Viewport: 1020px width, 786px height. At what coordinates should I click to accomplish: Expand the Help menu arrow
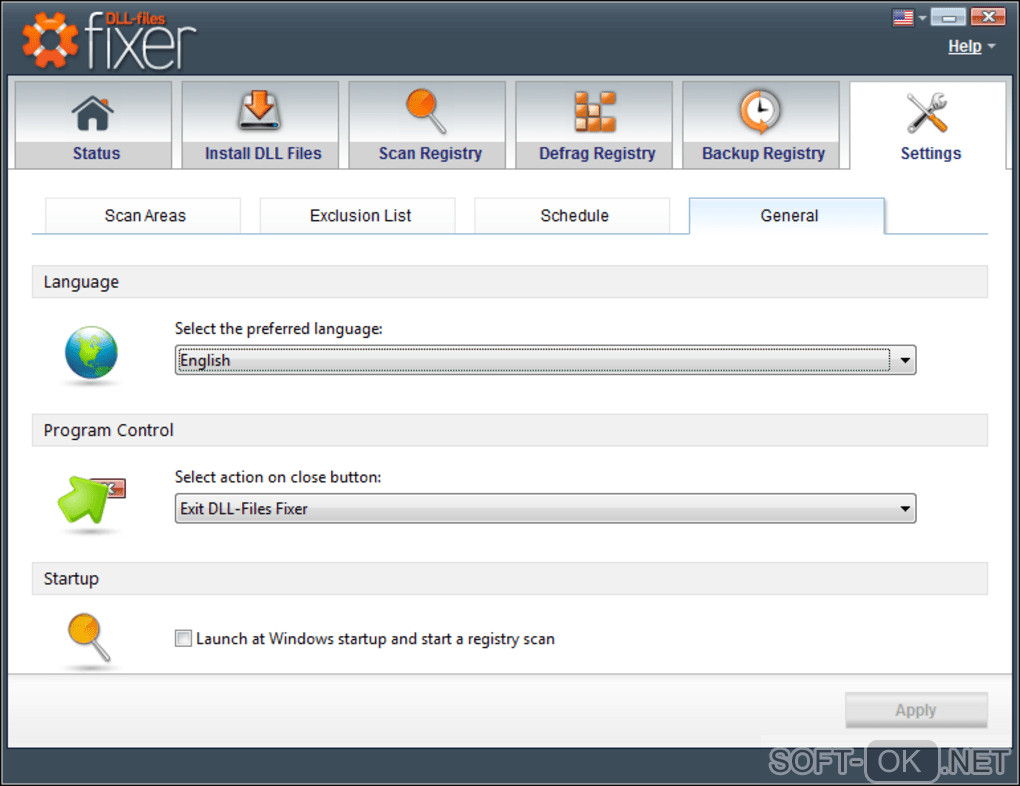pos(991,46)
